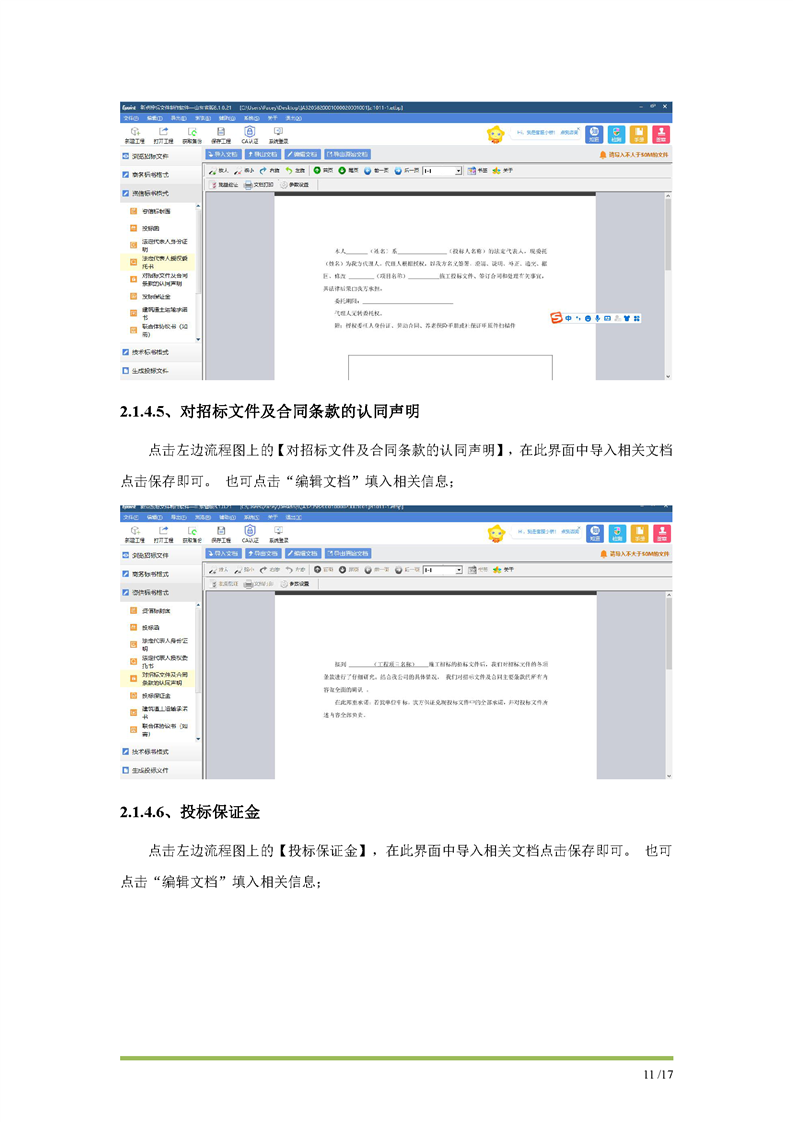Click 保存工程 floppy icon in upper screenshot

(x=221, y=133)
